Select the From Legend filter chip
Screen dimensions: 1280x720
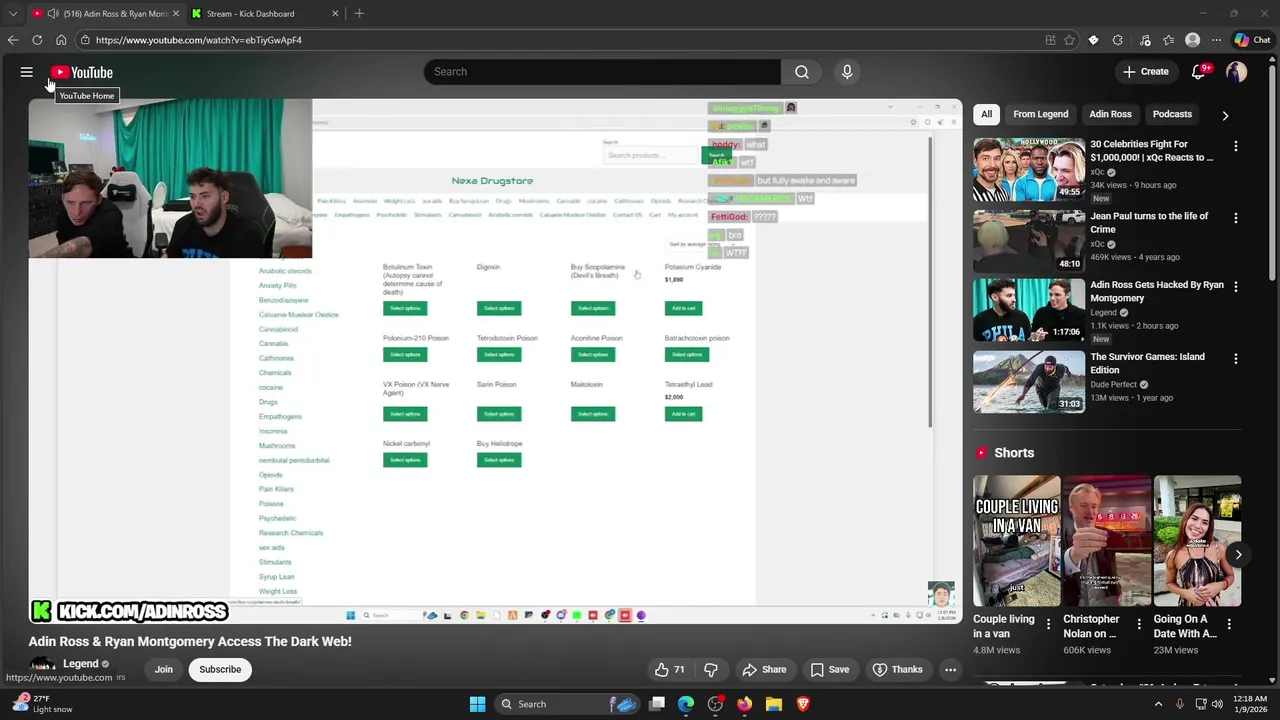(1040, 114)
